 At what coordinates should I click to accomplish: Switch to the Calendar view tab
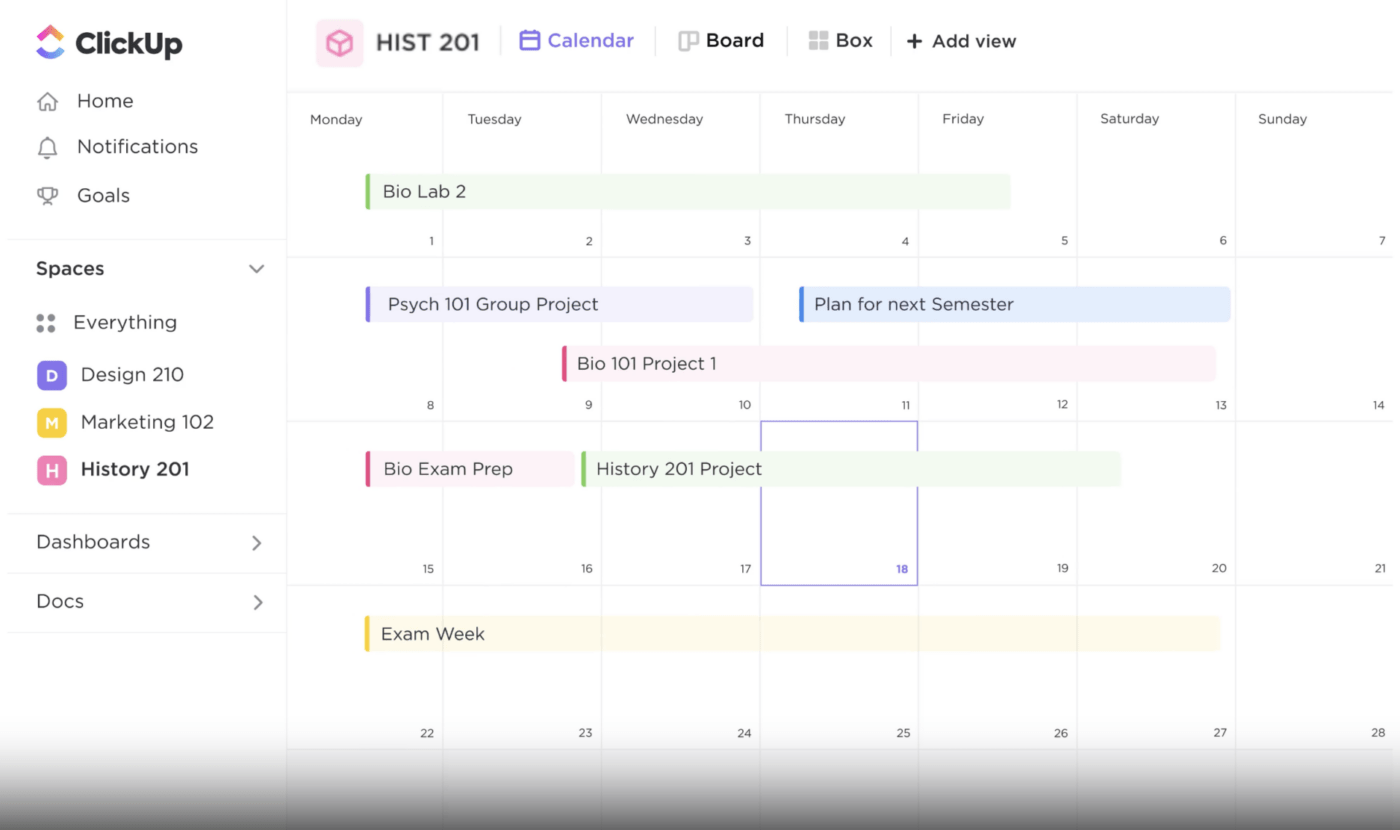577,41
